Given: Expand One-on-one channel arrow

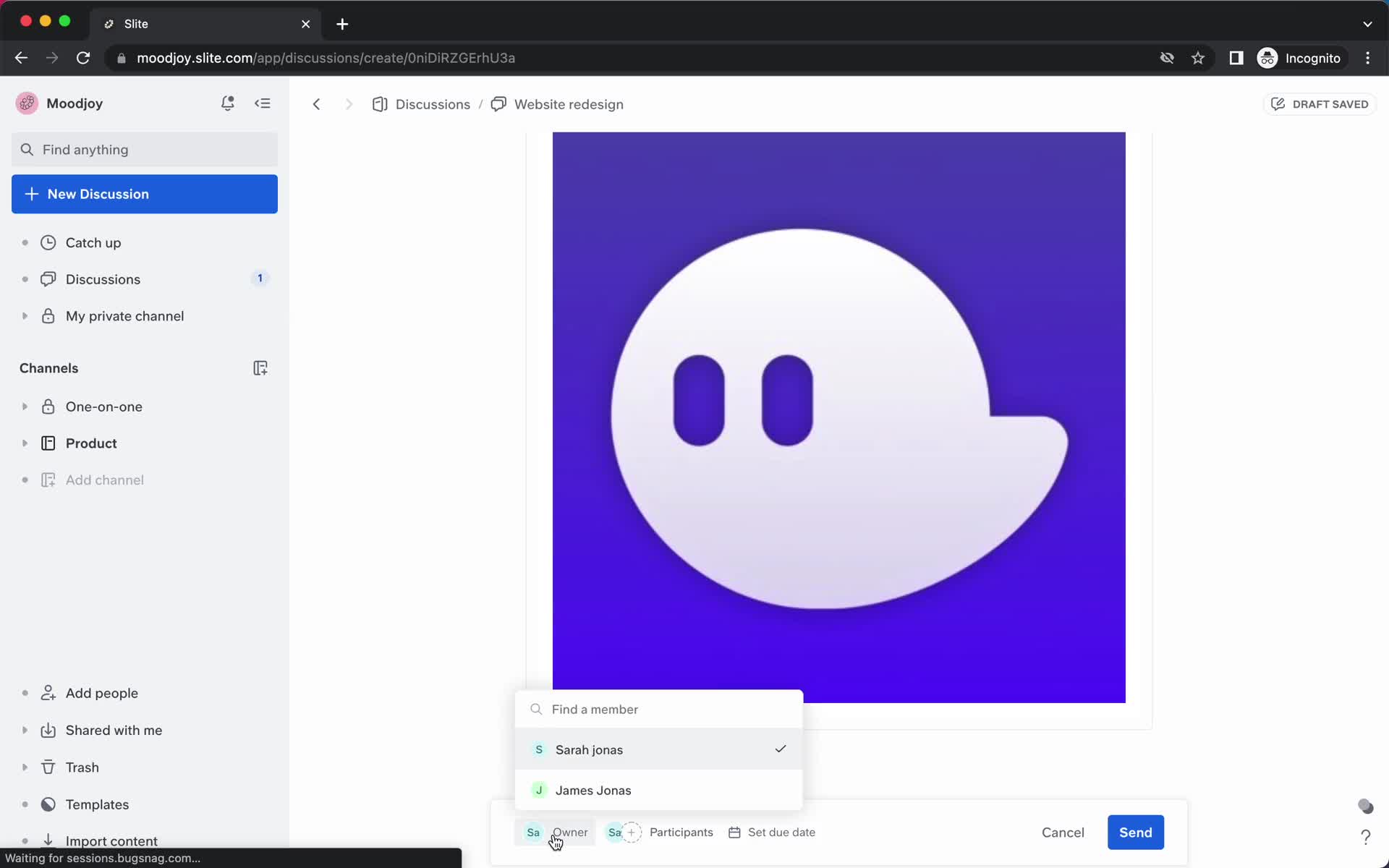Looking at the screenshot, I should (x=25, y=407).
